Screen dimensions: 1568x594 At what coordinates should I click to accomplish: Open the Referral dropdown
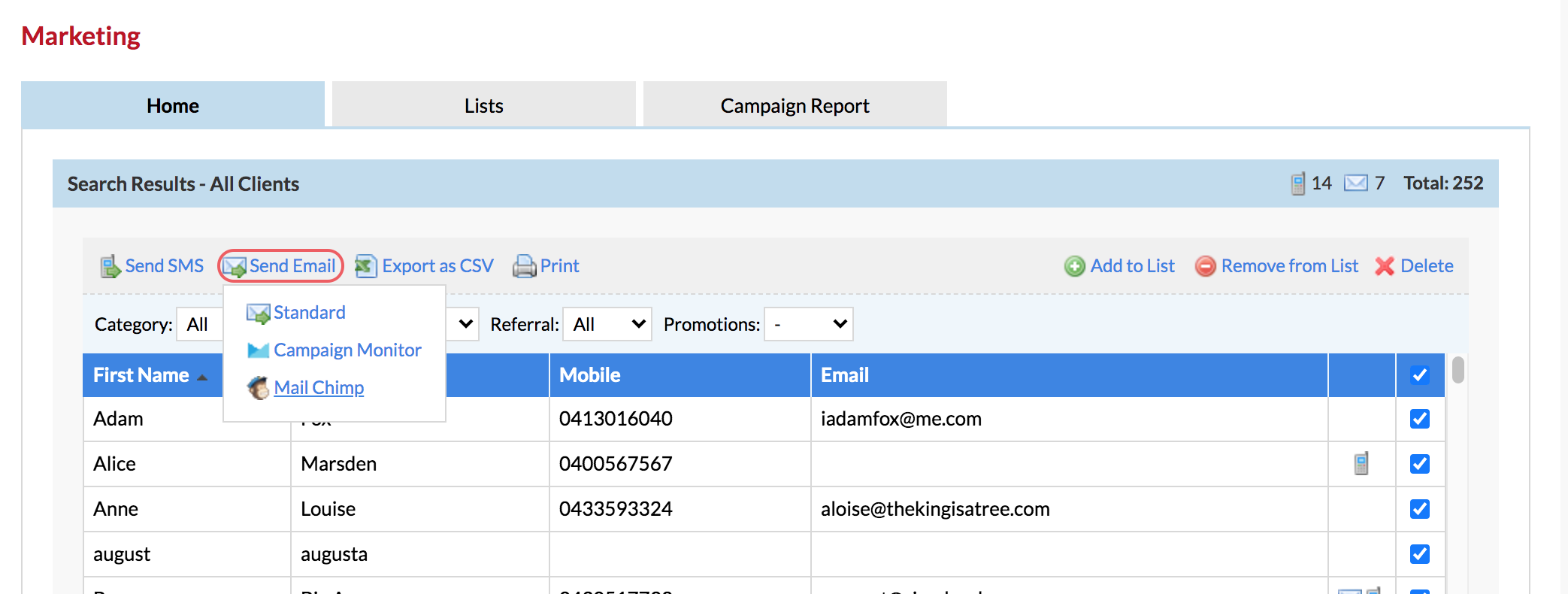click(607, 324)
